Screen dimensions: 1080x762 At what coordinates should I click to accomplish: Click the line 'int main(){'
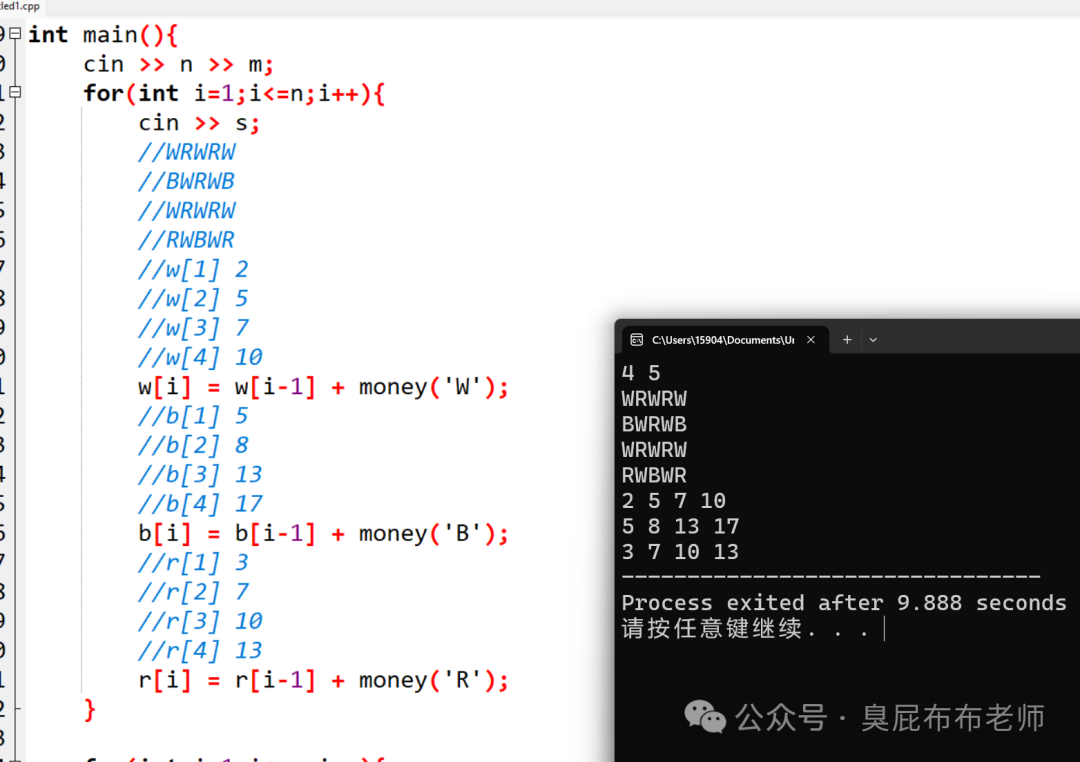[x=103, y=34]
